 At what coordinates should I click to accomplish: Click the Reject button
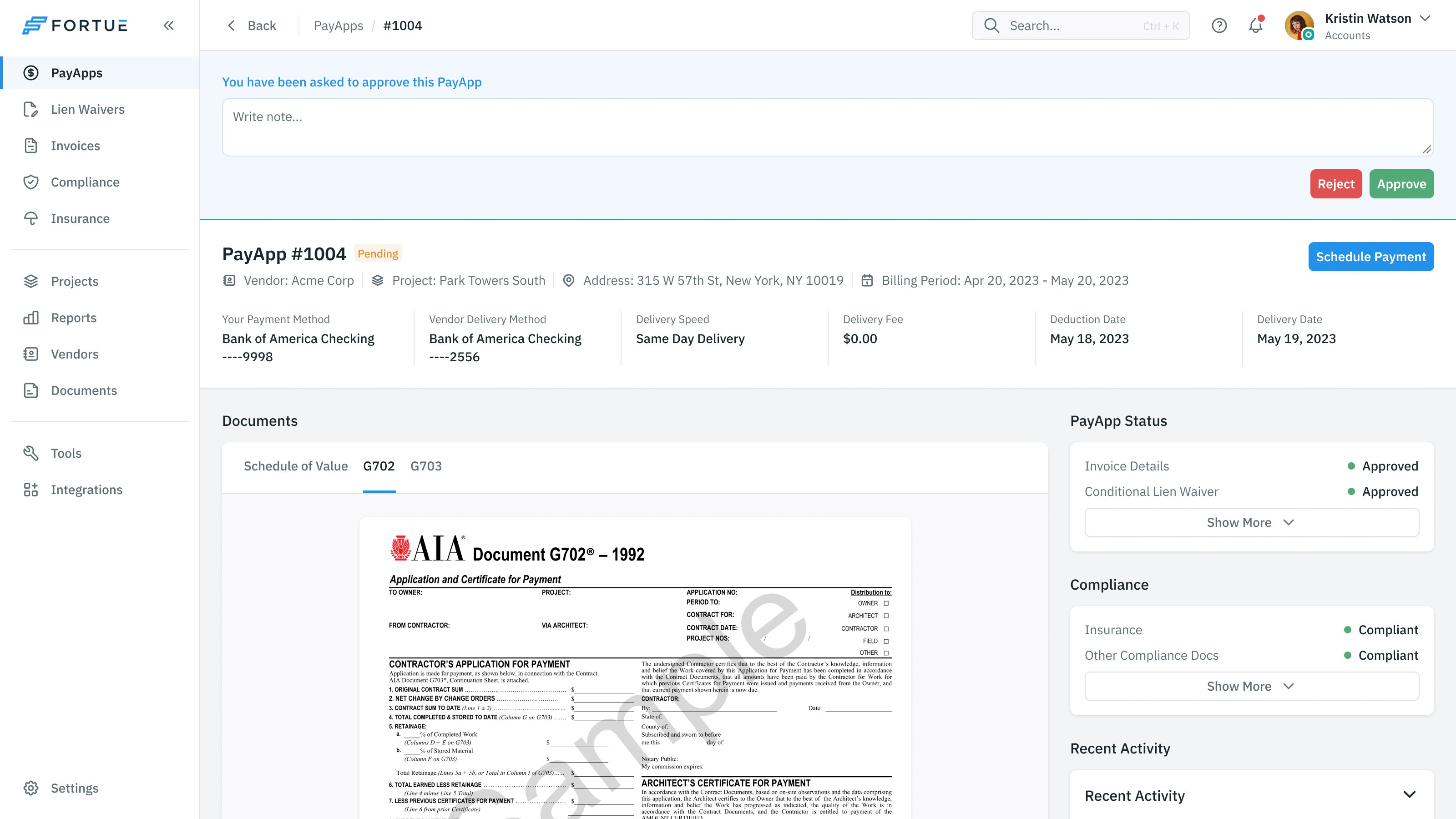[x=1336, y=184]
